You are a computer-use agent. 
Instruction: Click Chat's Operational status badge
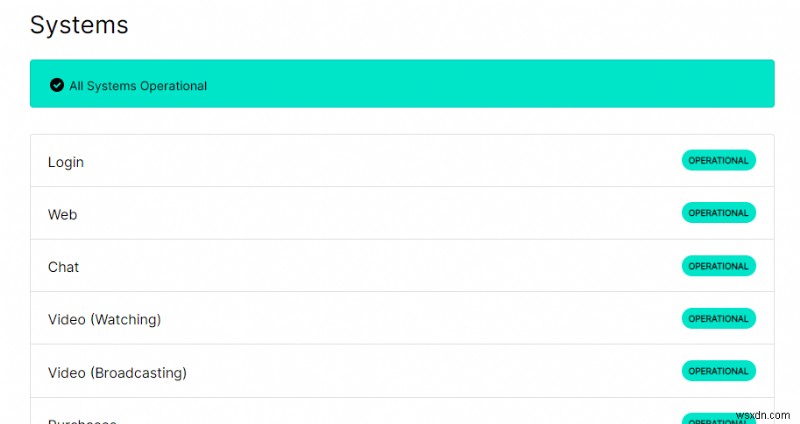click(x=718, y=266)
